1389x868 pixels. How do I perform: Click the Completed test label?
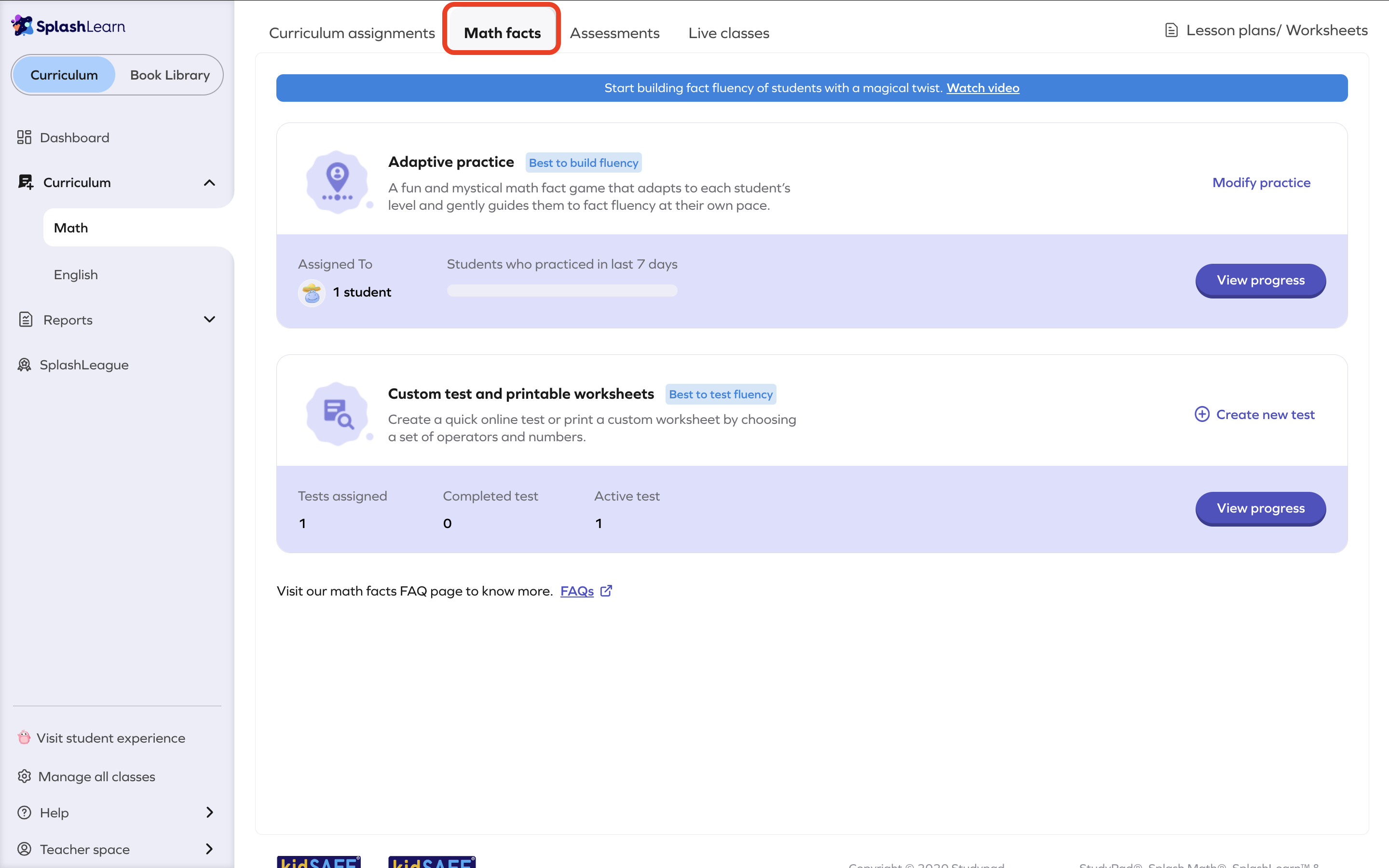pos(490,496)
